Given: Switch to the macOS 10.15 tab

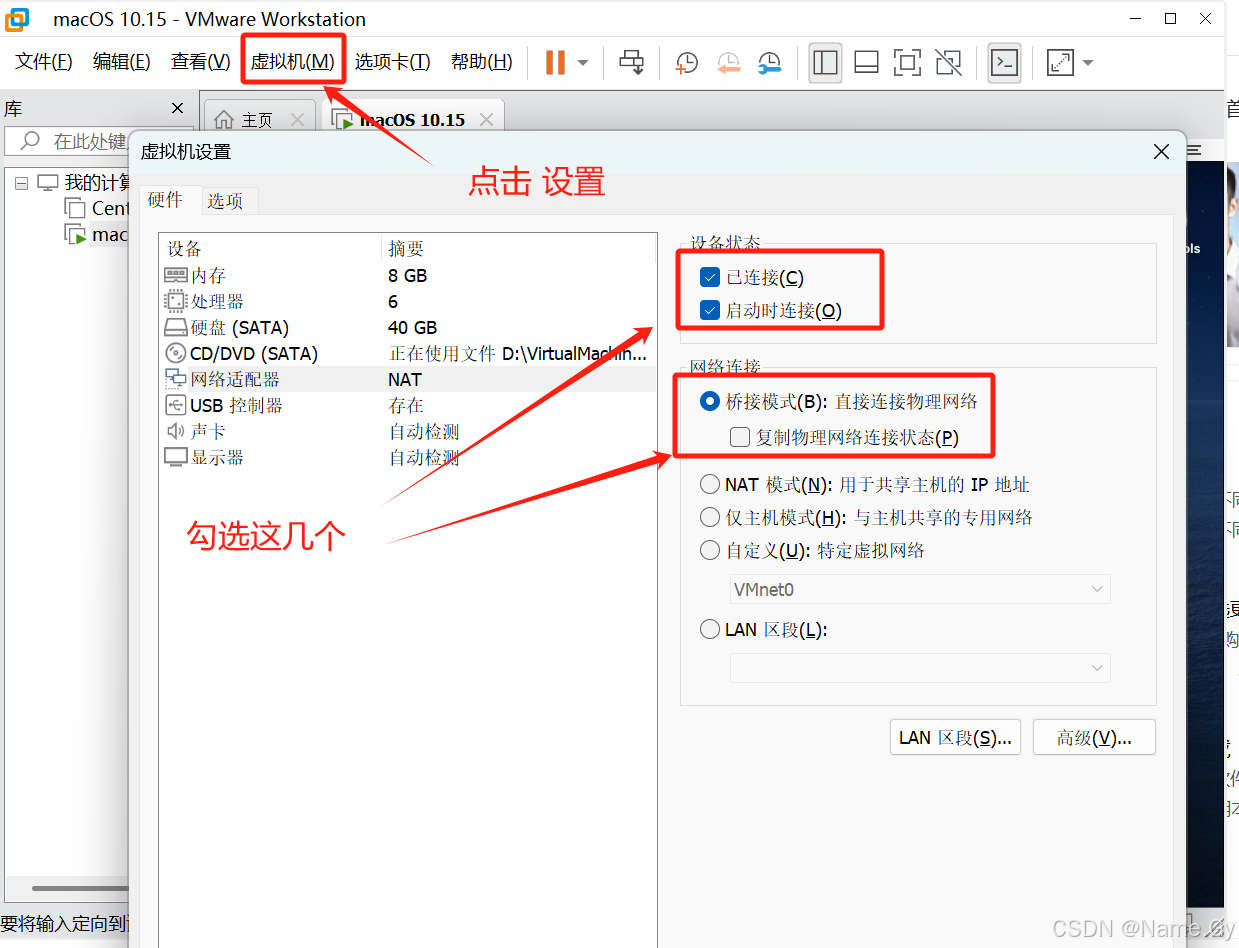Looking at the screenshot, I should [412, 120].
